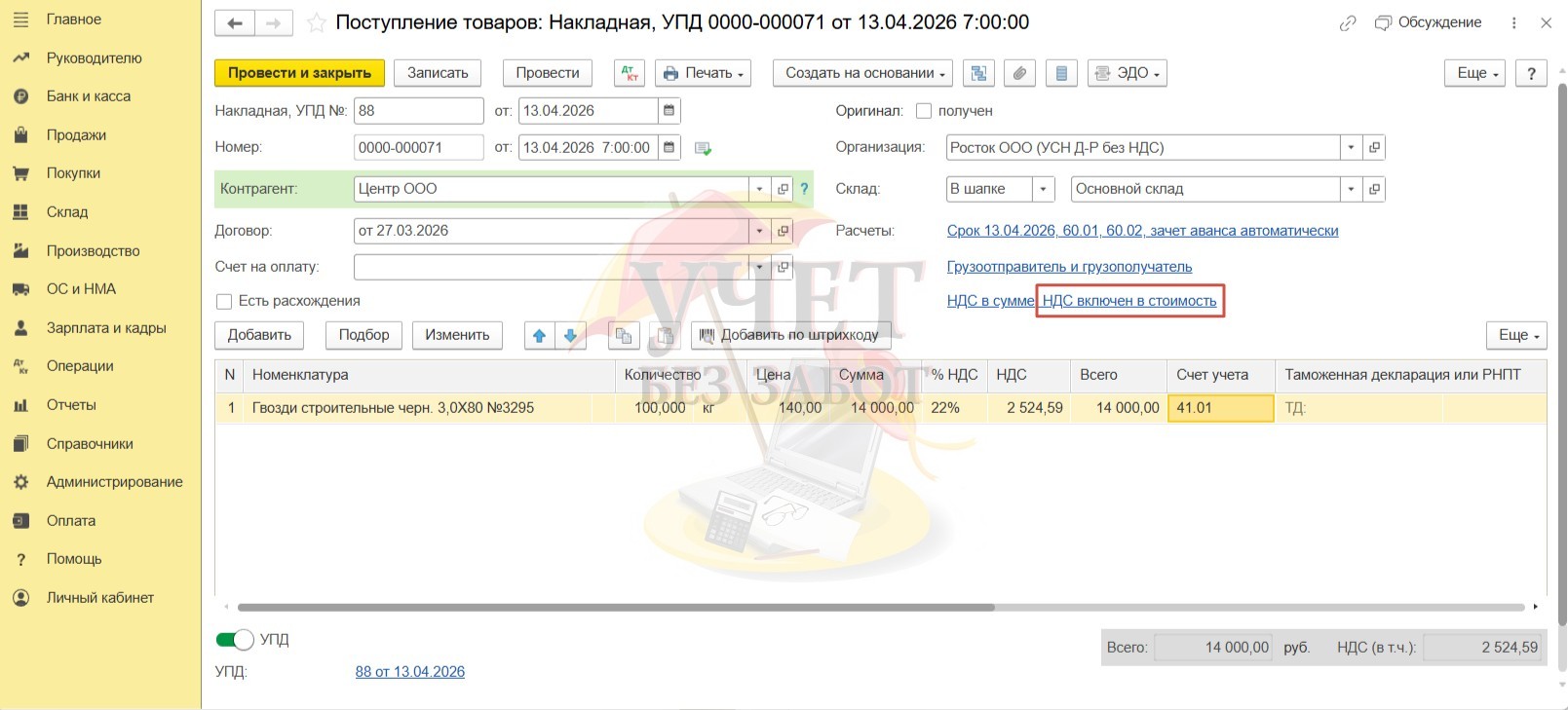Screen dimensions: 1568x710
Task: Select the 41.01 account cell
Action: [x=1221, y=408]
